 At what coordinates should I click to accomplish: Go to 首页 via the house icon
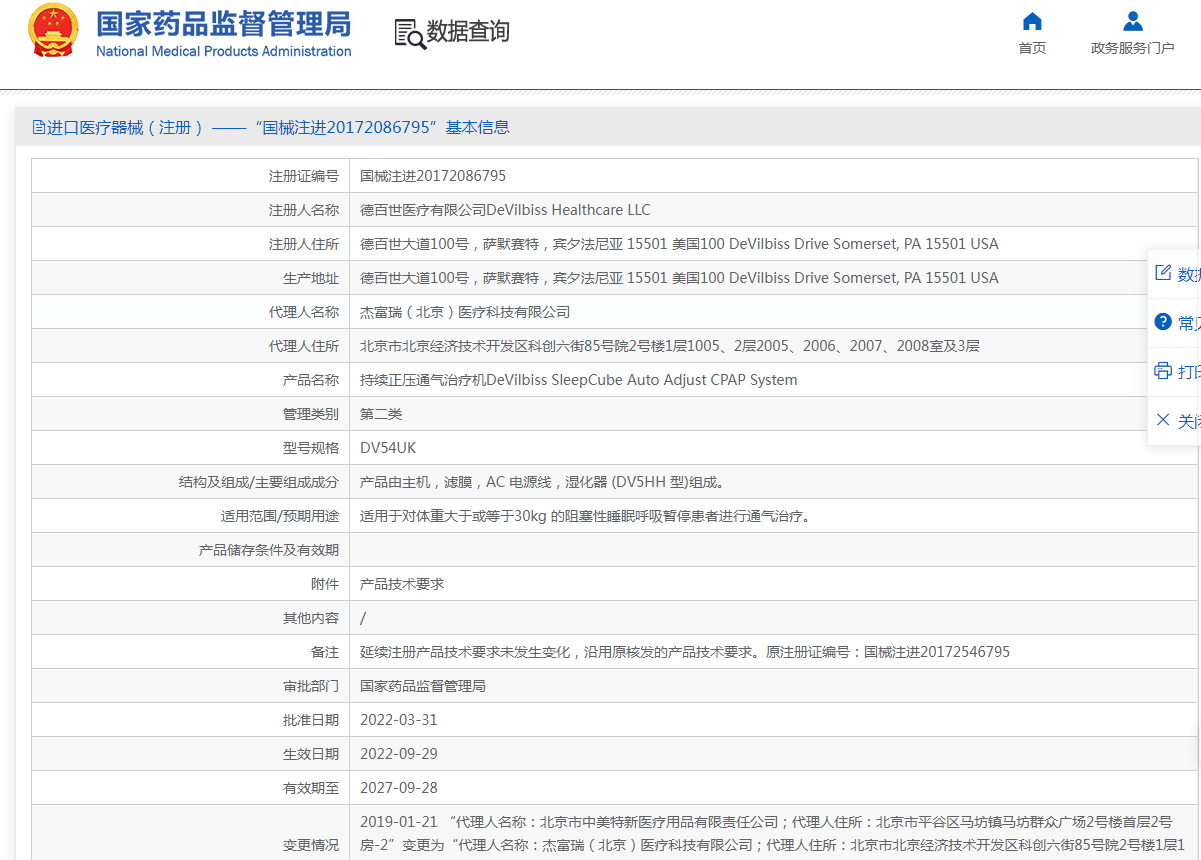point(1032,21)
